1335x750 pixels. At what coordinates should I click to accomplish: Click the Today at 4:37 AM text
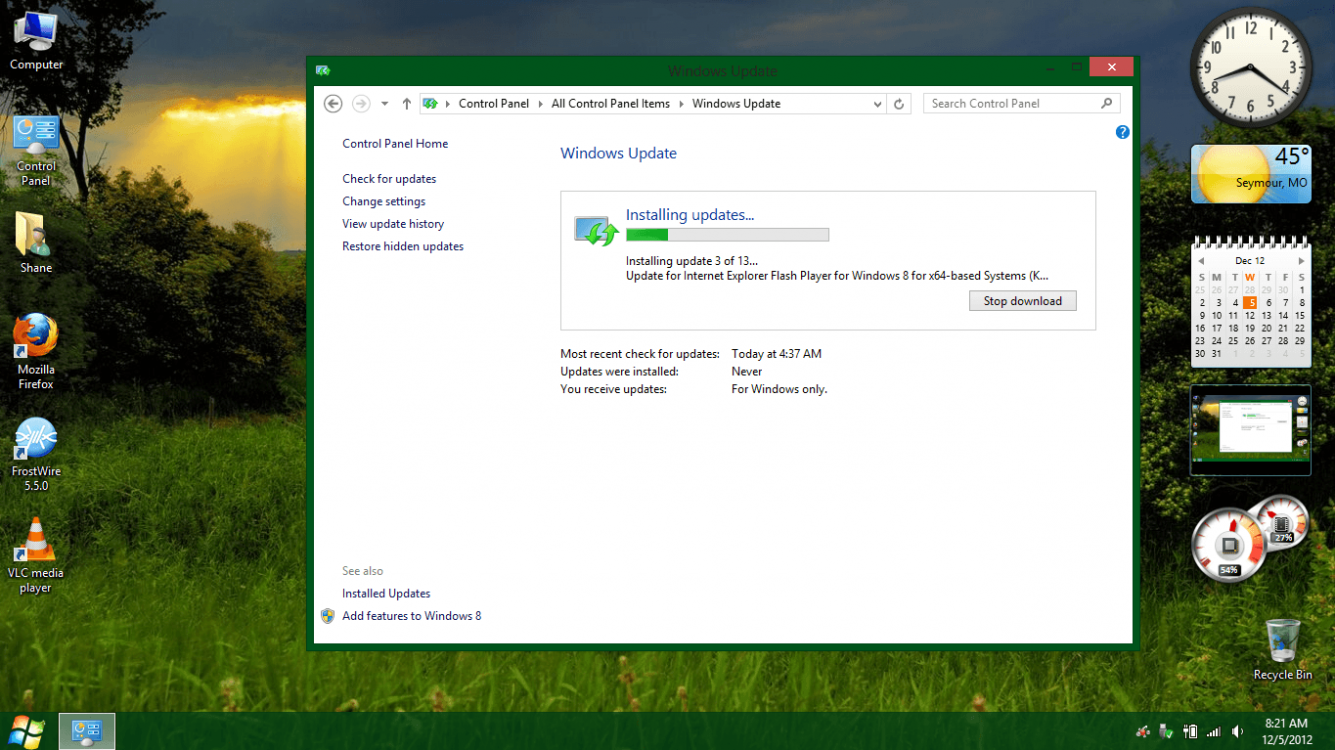click(x=776, y=354)
